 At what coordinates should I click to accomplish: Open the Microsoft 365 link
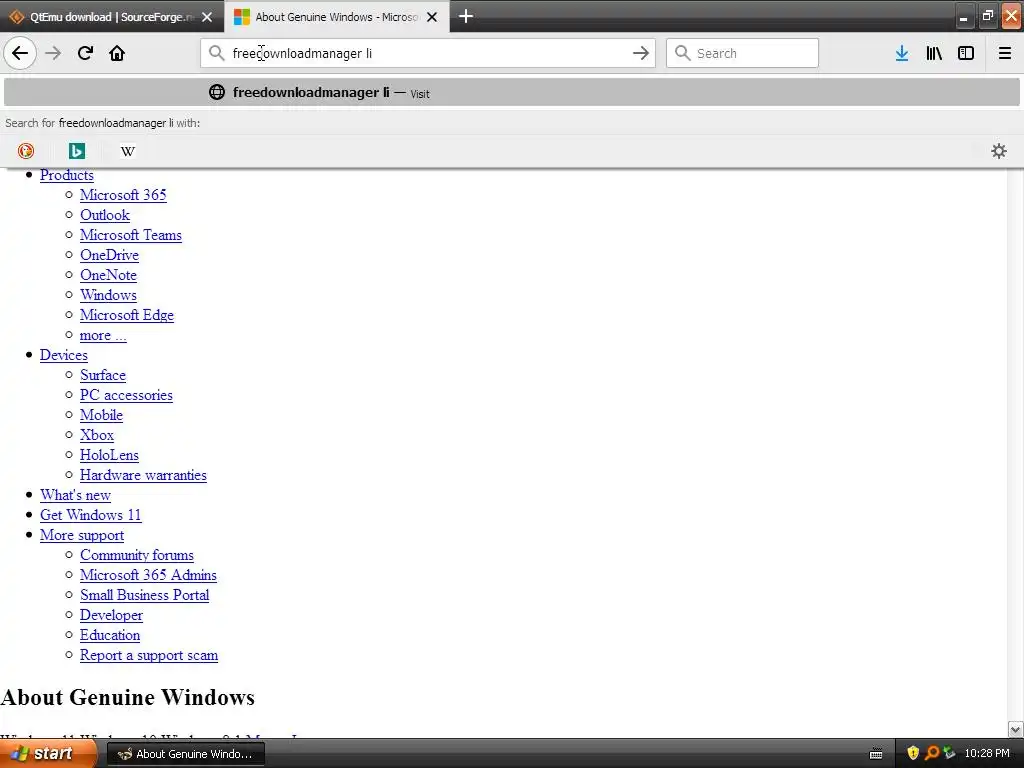coord(123,195)
